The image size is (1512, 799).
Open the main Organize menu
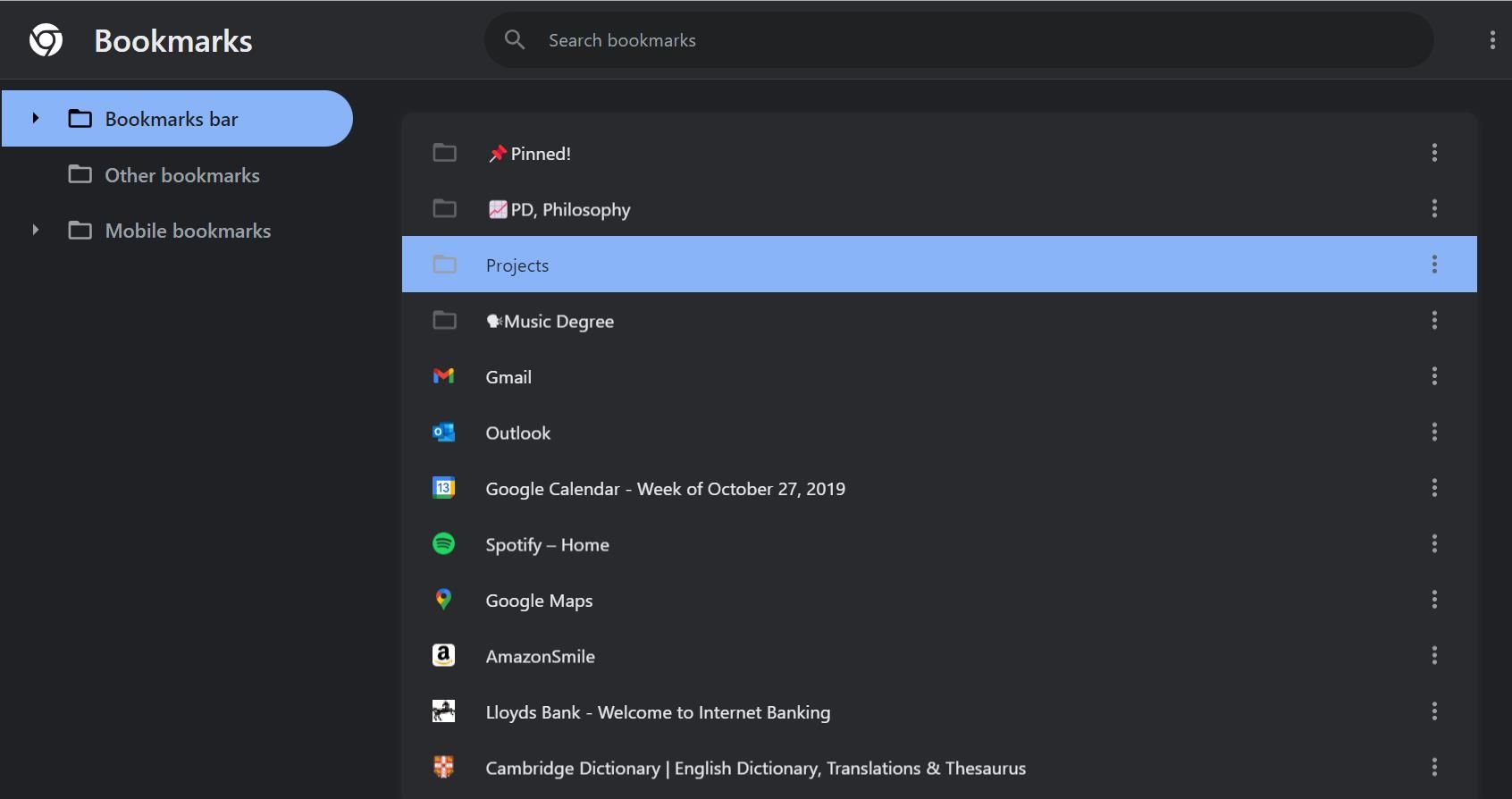[1491, 40]
